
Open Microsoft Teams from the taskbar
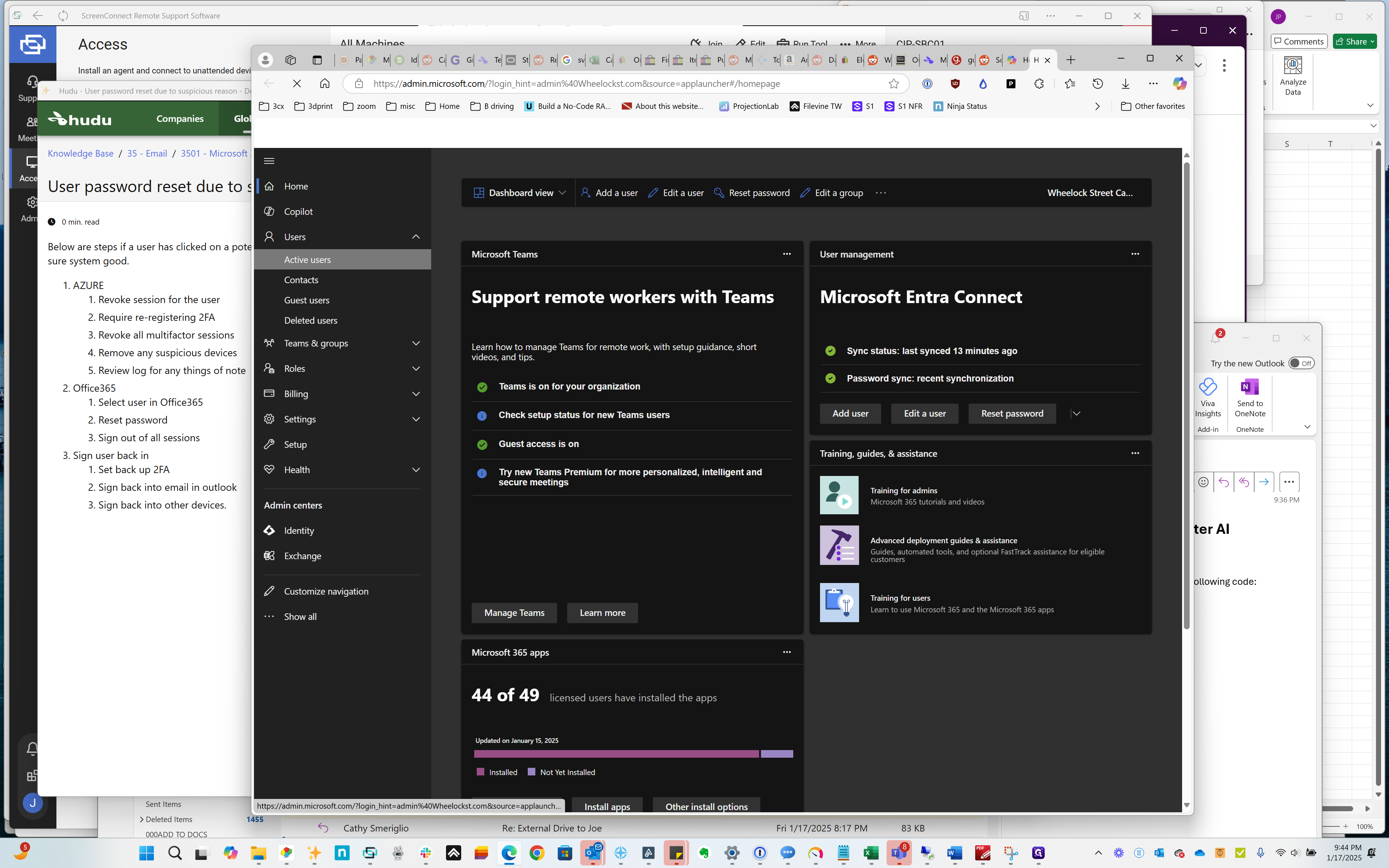tap(899, 854)
